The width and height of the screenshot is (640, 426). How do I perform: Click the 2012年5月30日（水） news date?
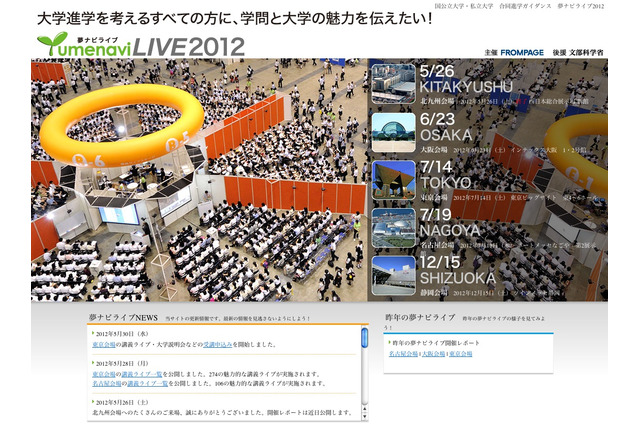coord(122,334)
